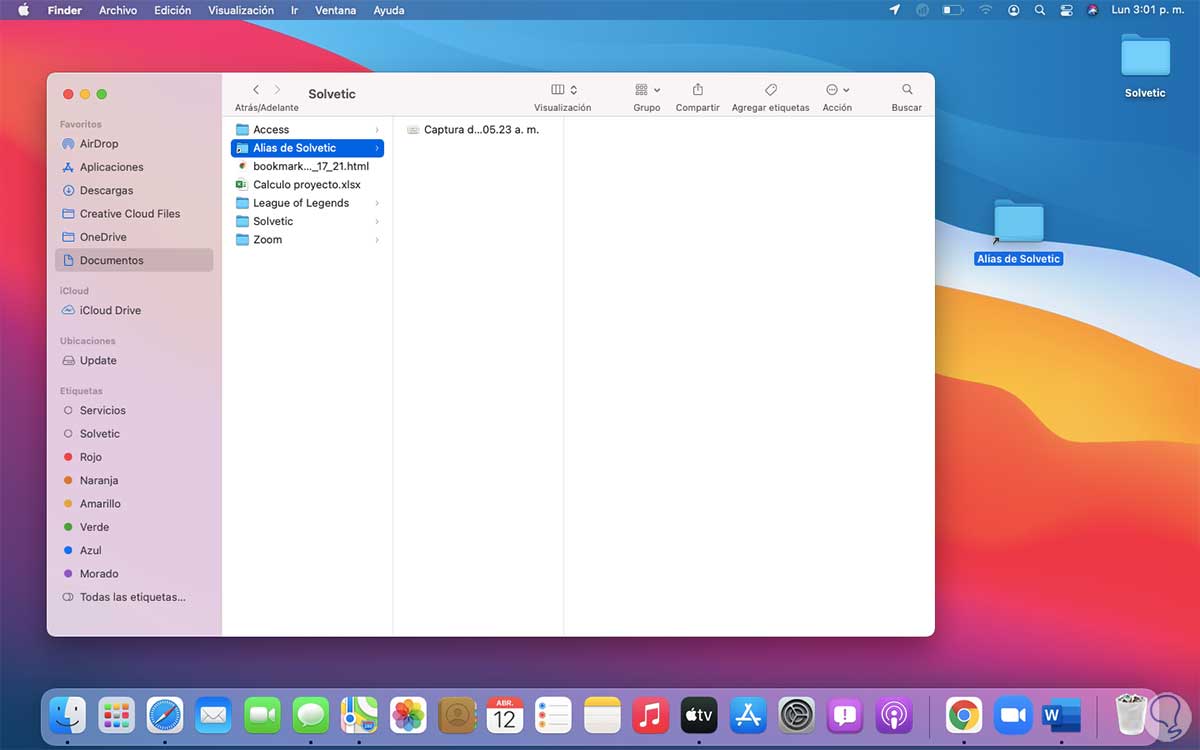Launch Google Chrome from the Dock
1200x750 pixels.
pos(964,715)
